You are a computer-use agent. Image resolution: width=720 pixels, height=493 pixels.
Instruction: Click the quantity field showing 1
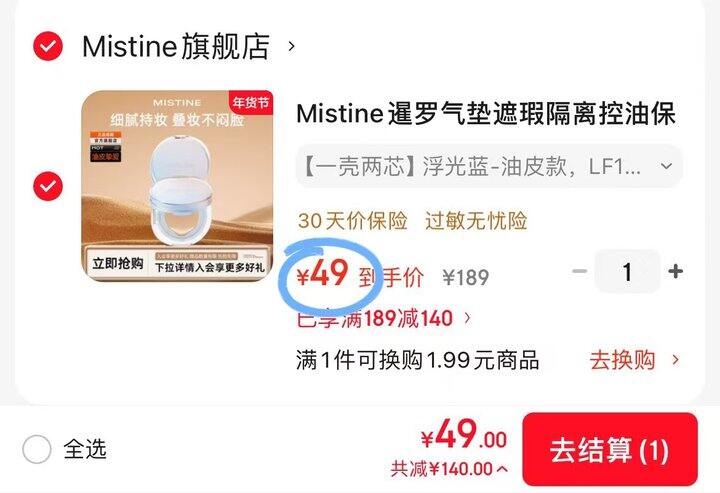click(x=627, y=271)
